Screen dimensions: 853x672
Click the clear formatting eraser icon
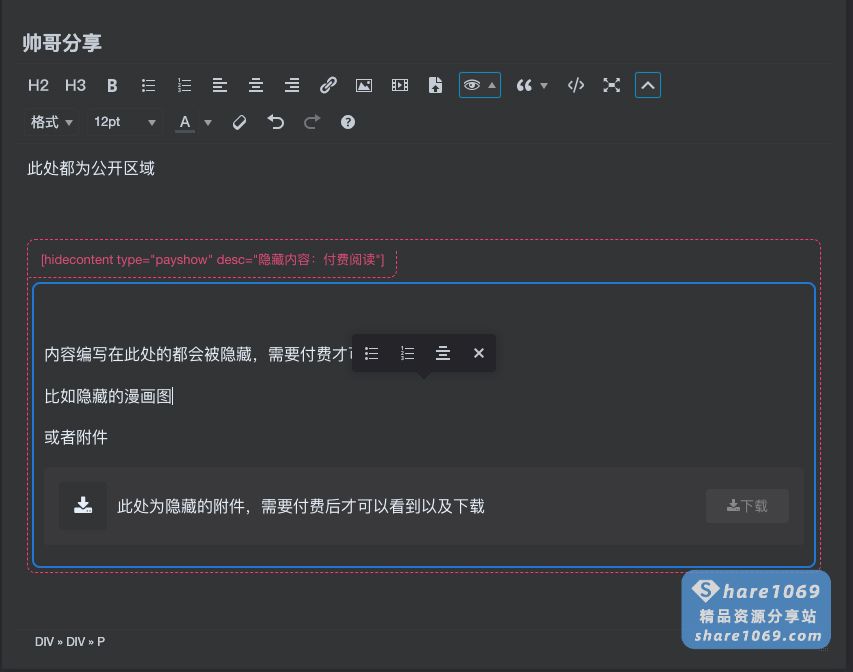[240, 122]
